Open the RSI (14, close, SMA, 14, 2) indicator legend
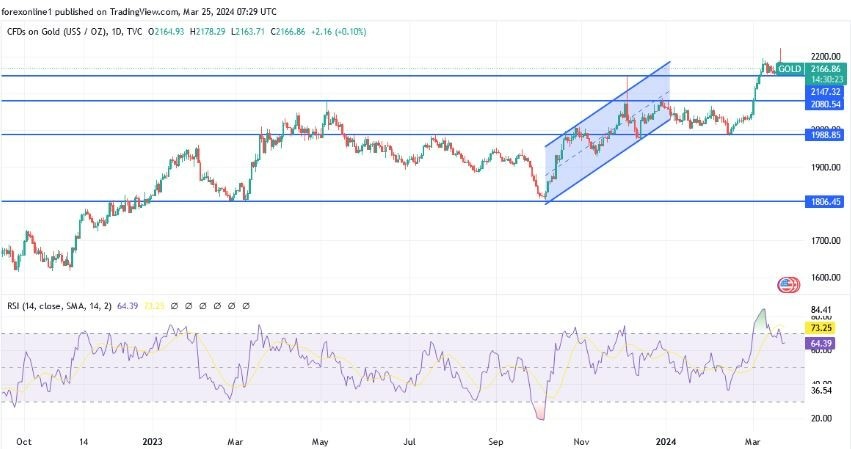The width and height of the screenshot is (851, 449). (x=59, y=306)
